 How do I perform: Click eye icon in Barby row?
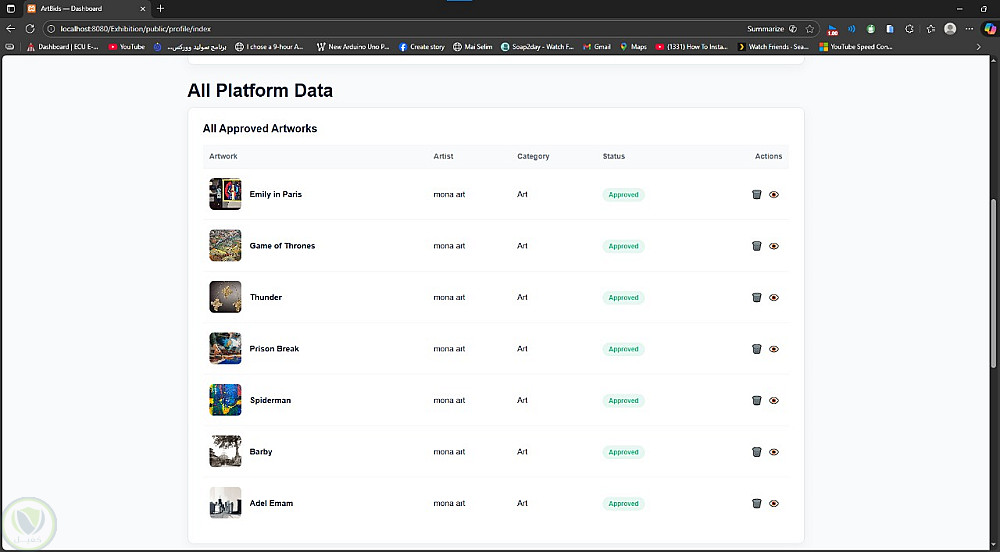click(774, 452)
